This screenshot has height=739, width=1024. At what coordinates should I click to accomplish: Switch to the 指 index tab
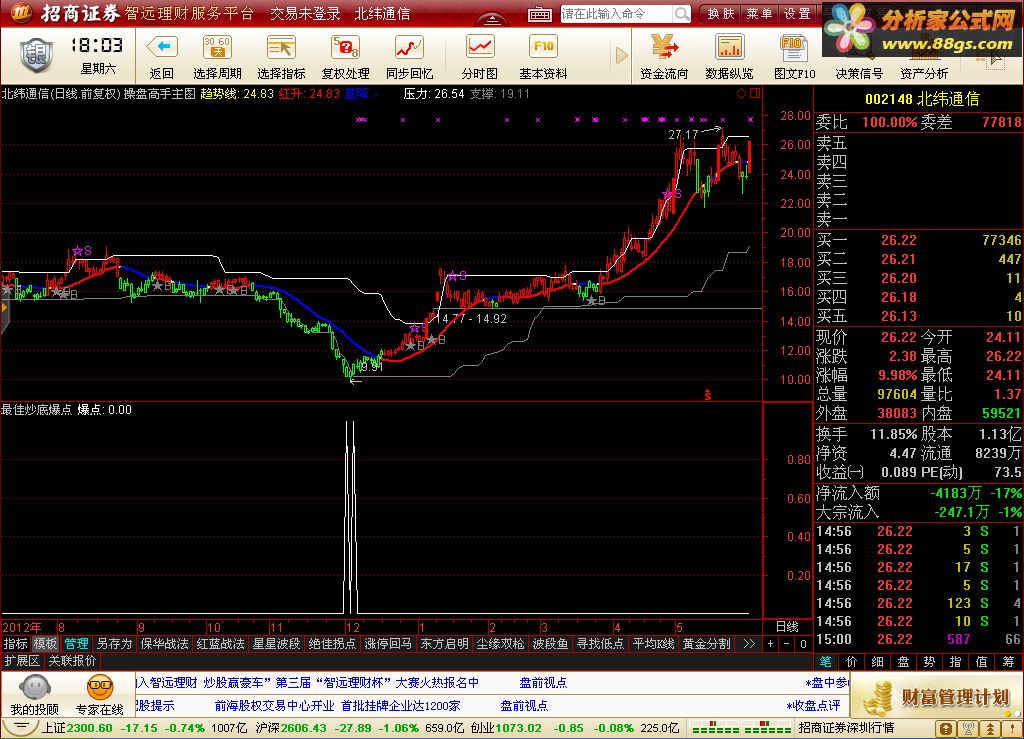point(955,661)
